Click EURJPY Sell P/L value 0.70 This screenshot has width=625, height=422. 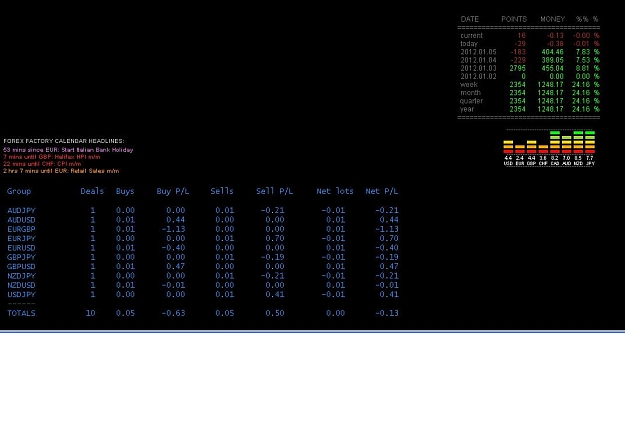pos(275,238)
